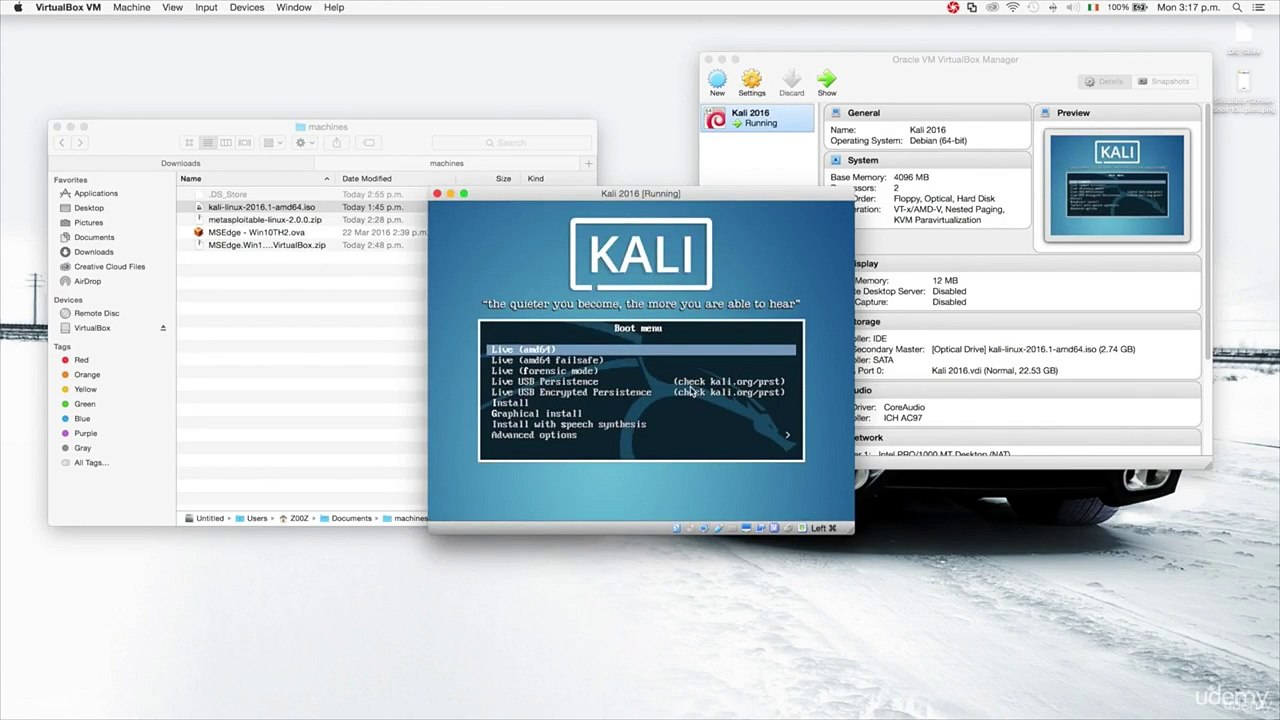The height and width of the screenshot is (720, 1280).
Task: Choose Graphical install in Kali boot menu
Action: (x=536, y=414)
